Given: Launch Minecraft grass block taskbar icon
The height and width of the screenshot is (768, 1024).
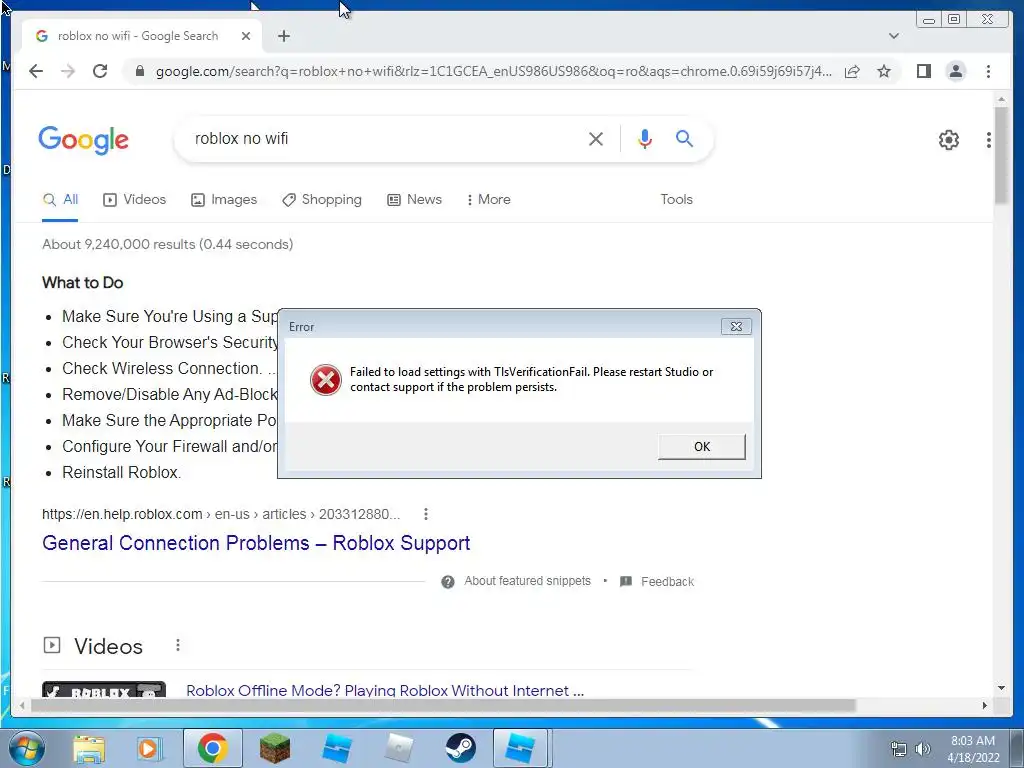Looking at the screenshot, I should pos(275,748).
